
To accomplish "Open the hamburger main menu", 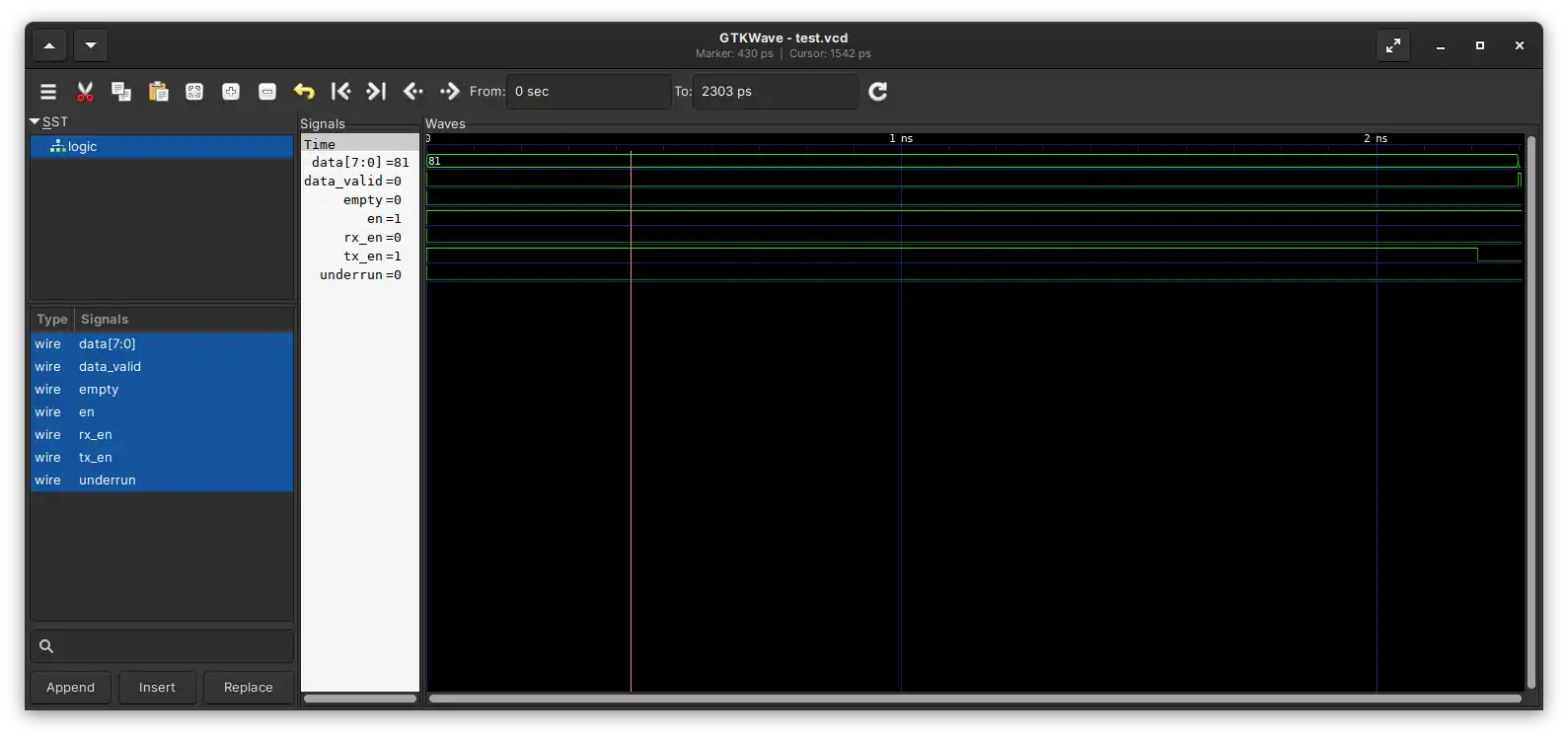I will point(47,92).
